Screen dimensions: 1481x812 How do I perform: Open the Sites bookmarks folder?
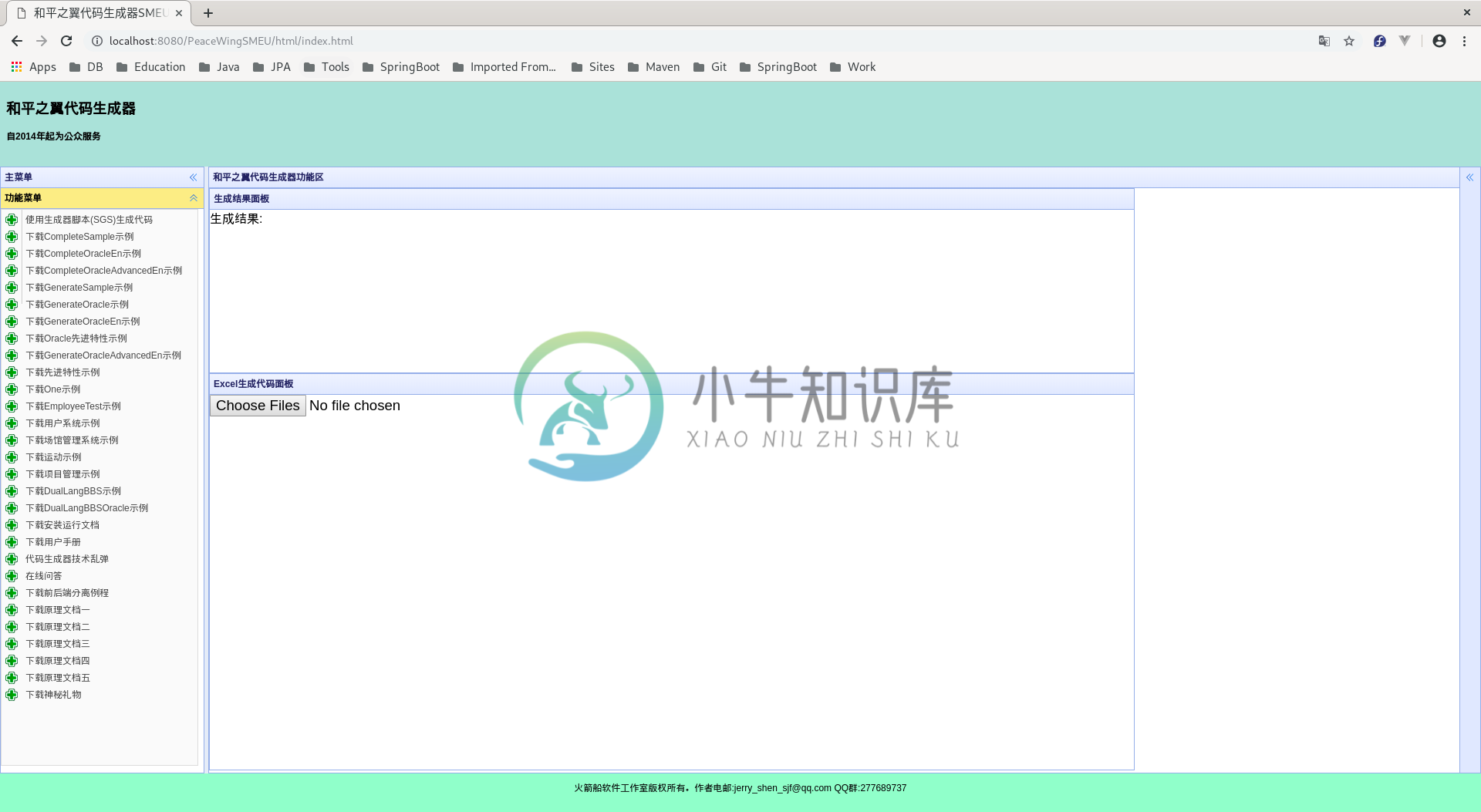coord(593,67)
